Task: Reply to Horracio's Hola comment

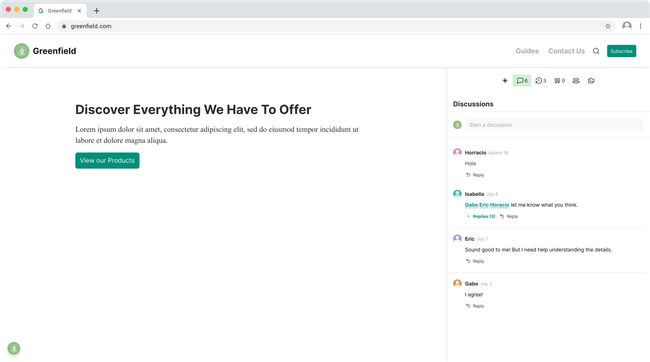Action: (x=475, y=175)
